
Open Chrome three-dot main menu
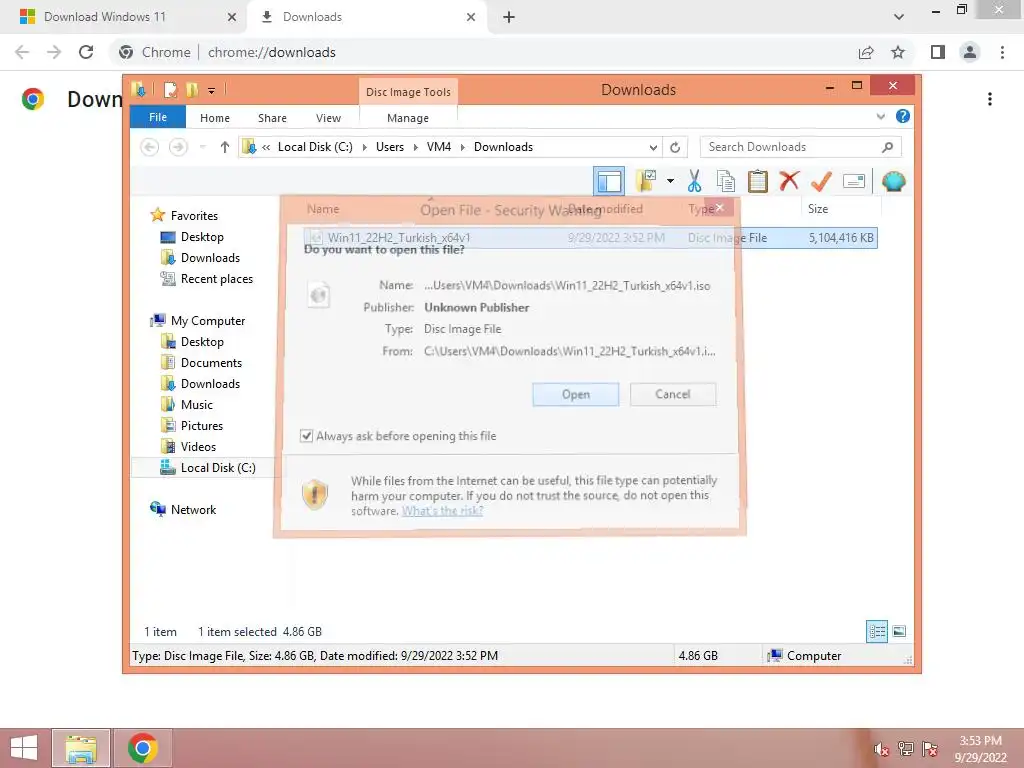1002,52
